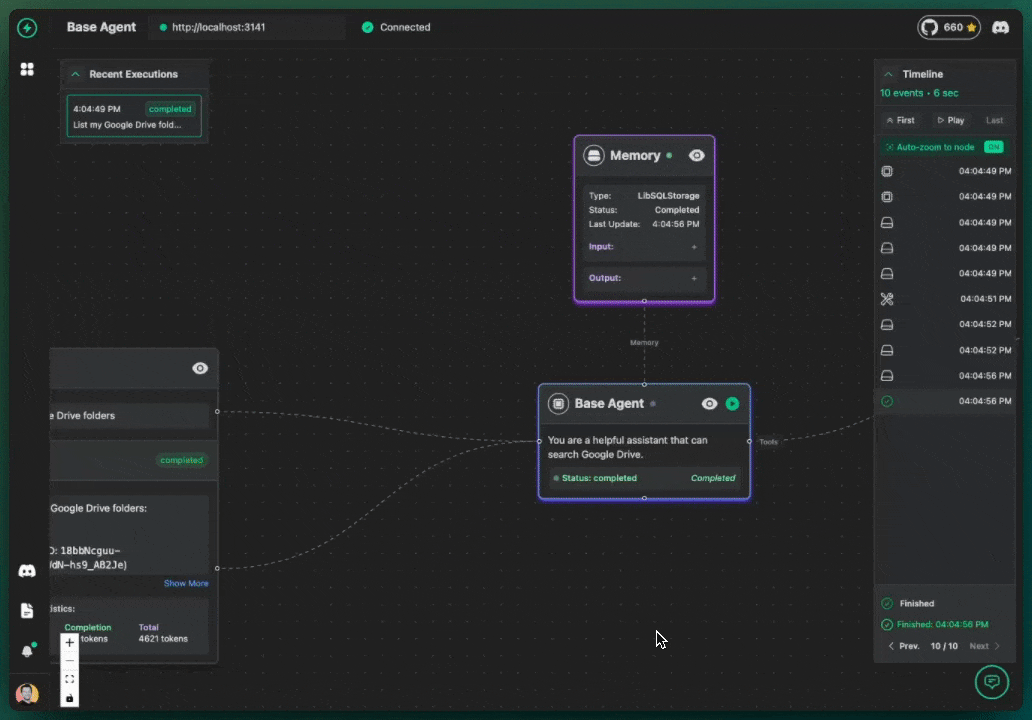The width and height of the screenshot is (1032, 720).
Task: Click the green Connected check icon
Action: (367, 27)
